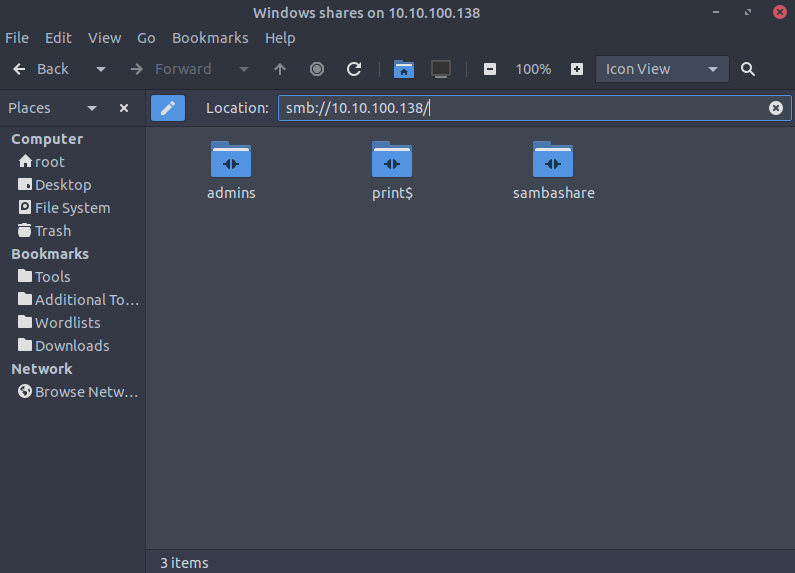This screenshot has width=795, height=573.
Task: Close the Places sidebar
Action: pos(124,108)
